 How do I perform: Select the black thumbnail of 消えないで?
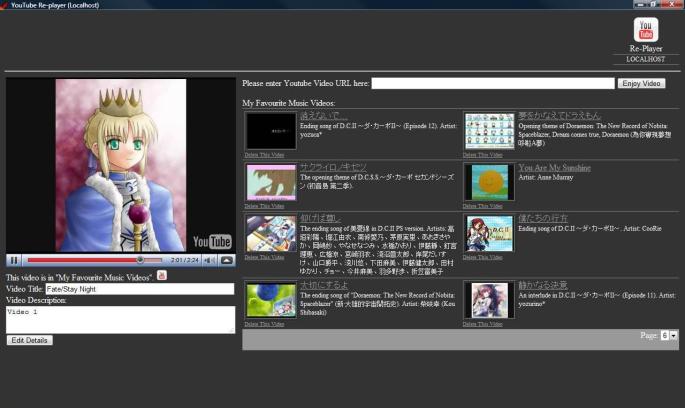(x=271, y=131)
